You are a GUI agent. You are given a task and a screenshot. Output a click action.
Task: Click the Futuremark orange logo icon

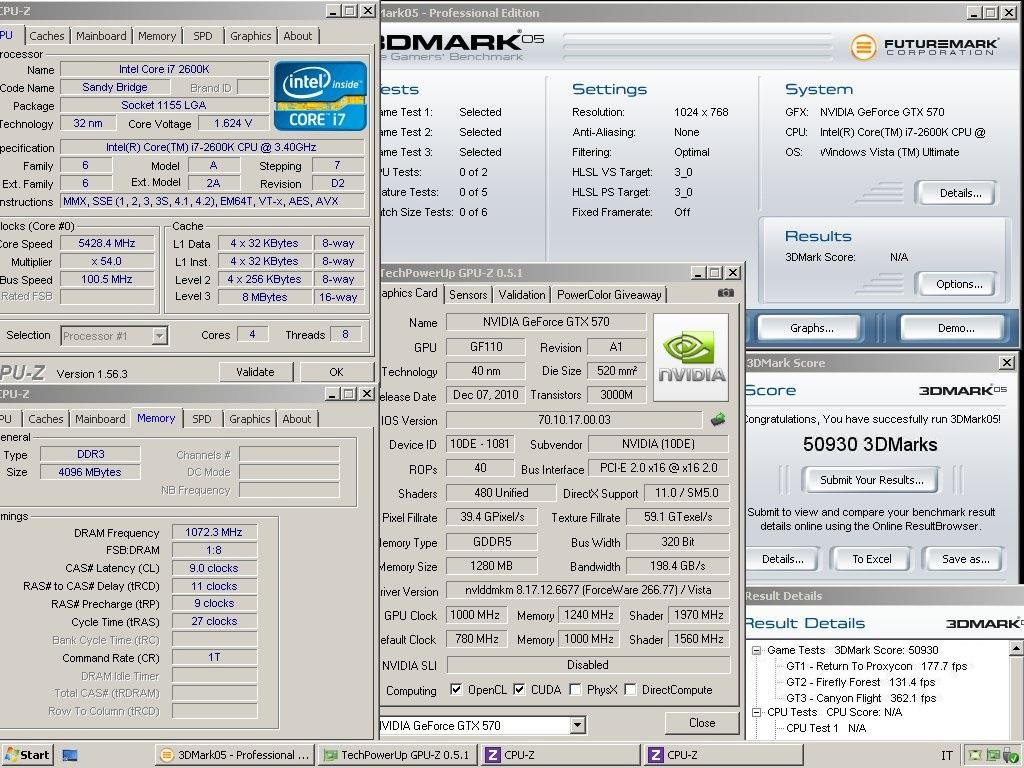coord(863,47)
